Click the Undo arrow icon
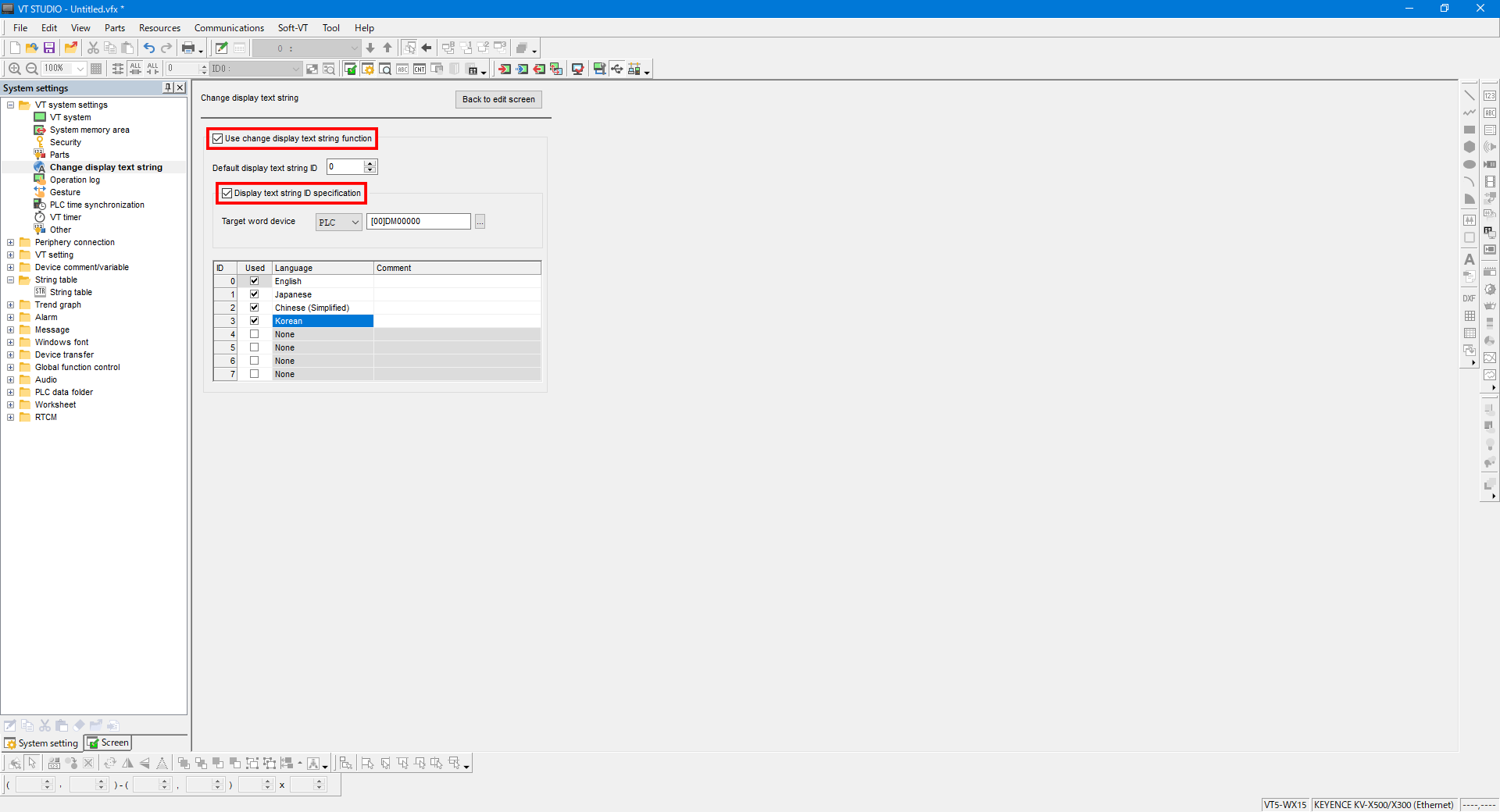This screenshot has height=812, width=1500. tap(148, 48)
